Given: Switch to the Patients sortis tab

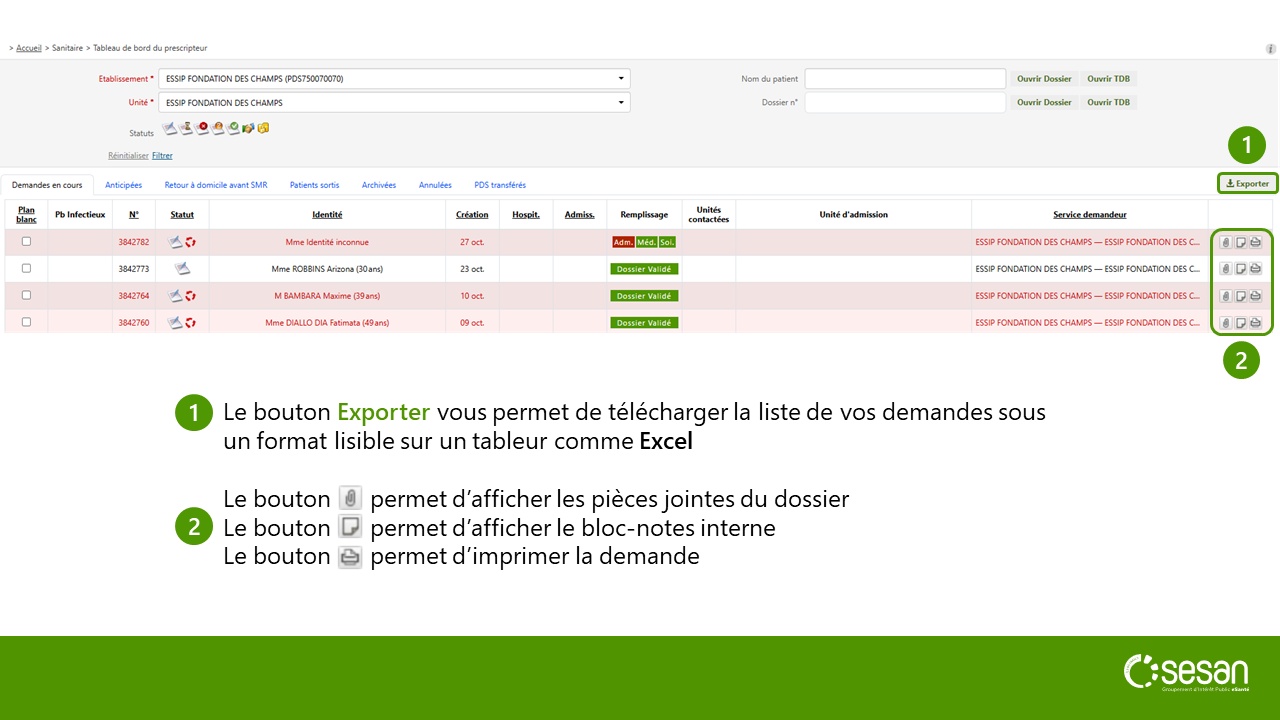Looking at the screenshot, I should coord(314,185).
